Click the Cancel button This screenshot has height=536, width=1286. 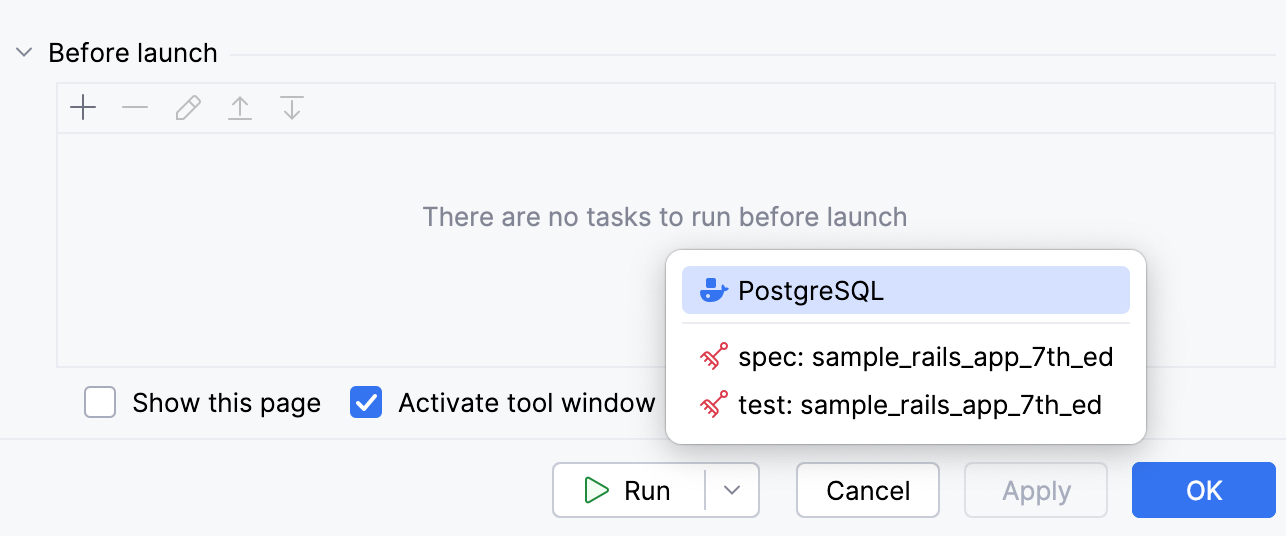(868, 490)
